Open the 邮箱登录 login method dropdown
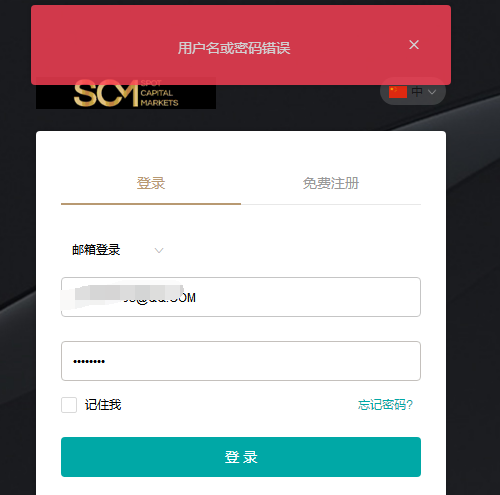The height and width of the screenshot is (495, 500). click(x=117, y=250)
